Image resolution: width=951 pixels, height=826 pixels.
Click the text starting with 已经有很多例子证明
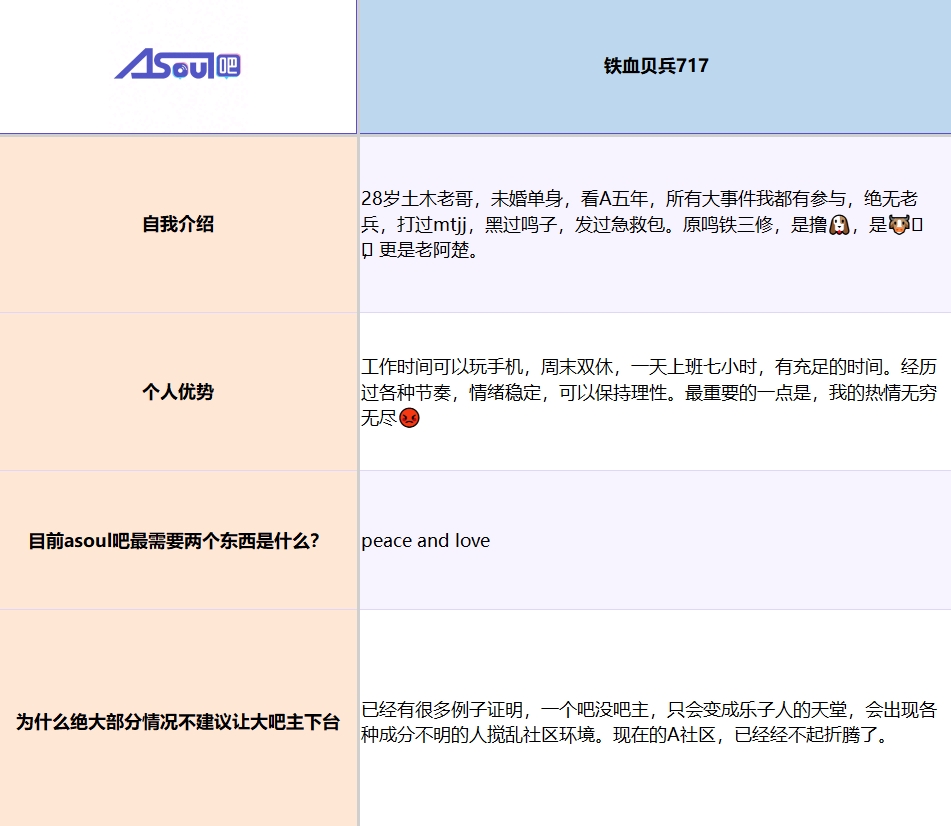[649, 722]
